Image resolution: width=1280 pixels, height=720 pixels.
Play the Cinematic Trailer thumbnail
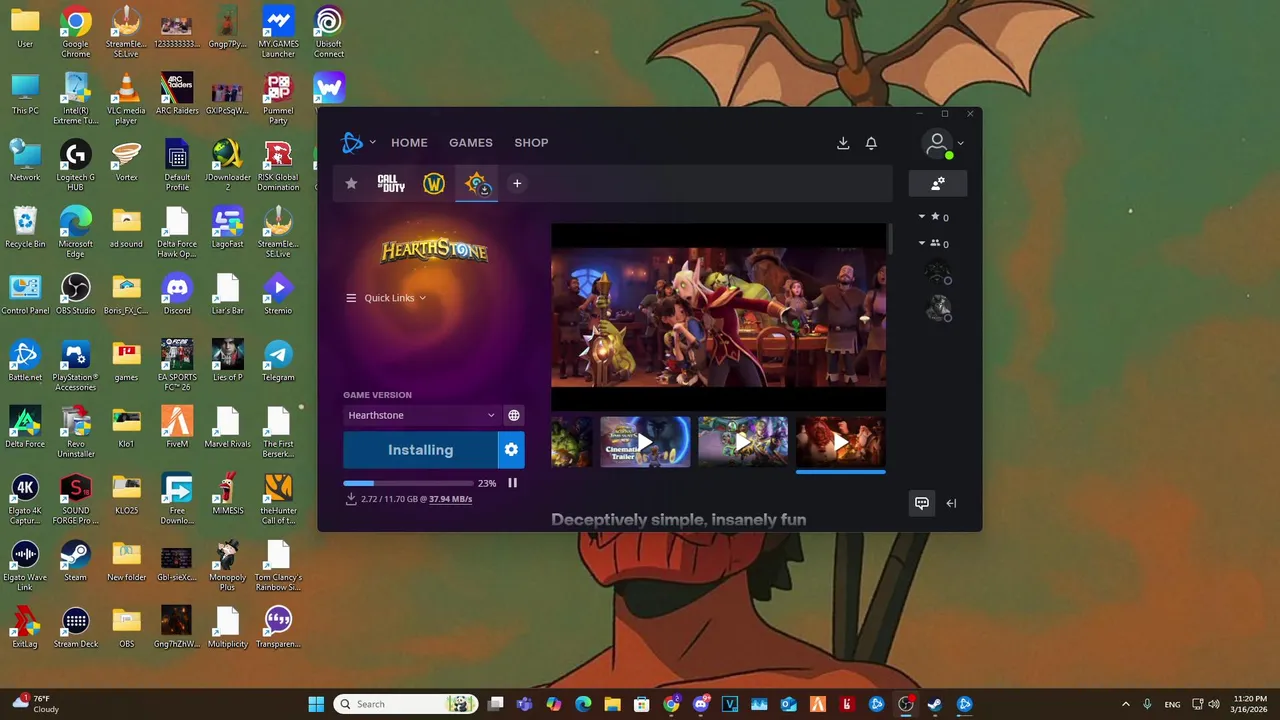coord(645,442)
